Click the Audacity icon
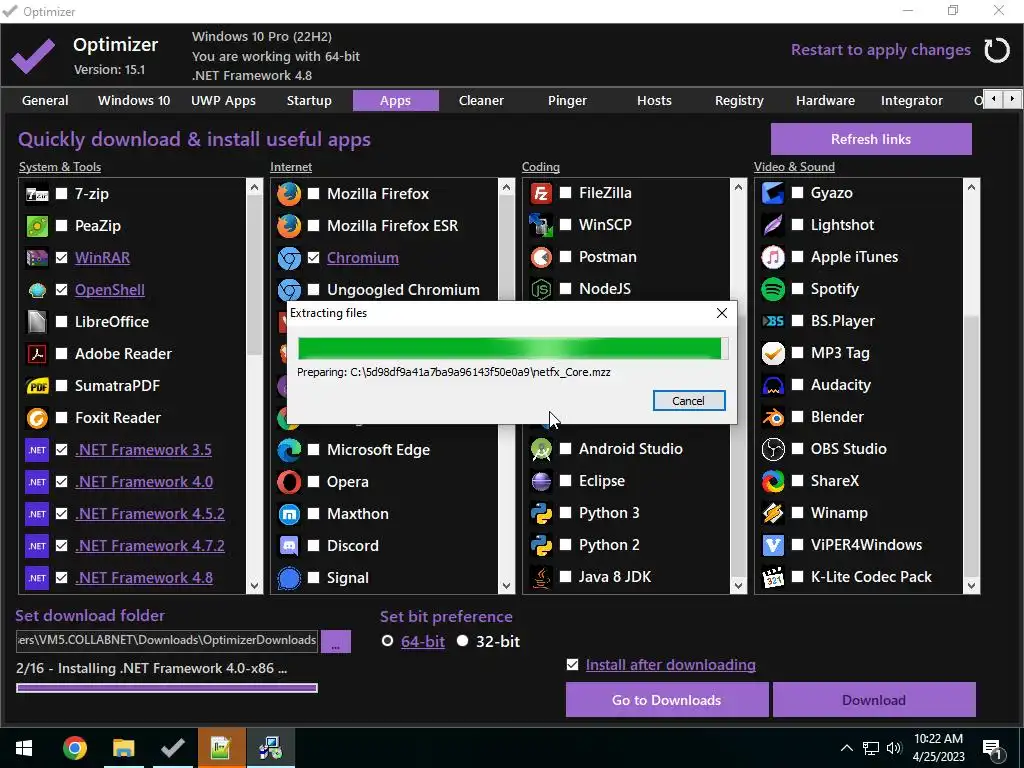This screenshot has width=1024, height=768. (773, 385)
